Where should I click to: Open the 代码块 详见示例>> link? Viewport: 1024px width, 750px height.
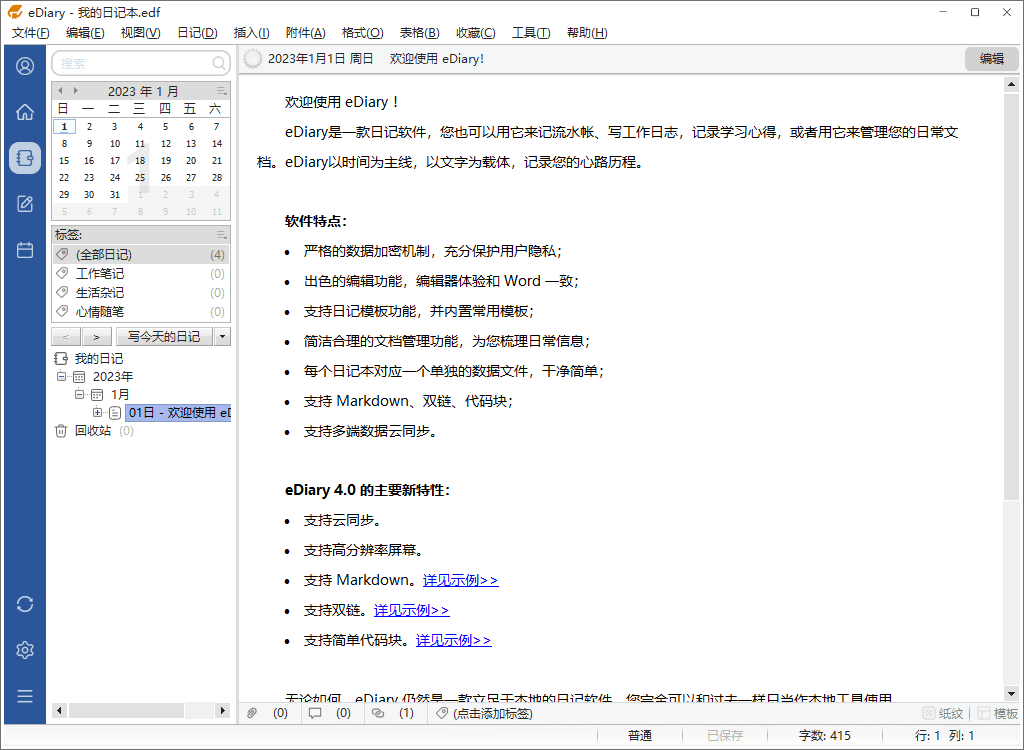453,640
